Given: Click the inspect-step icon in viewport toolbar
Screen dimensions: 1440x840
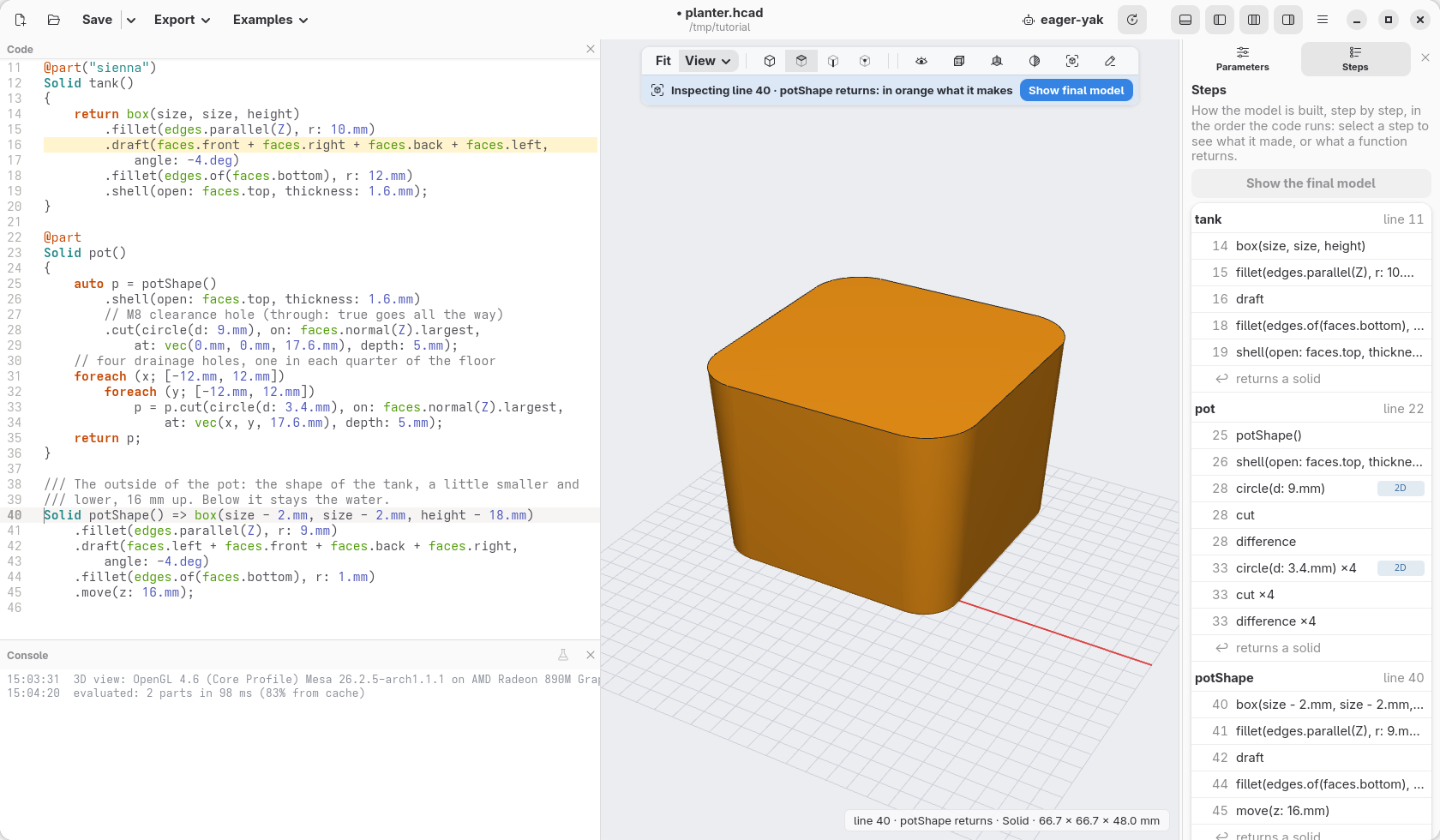Looking at the screenshot, I should point(1072,61).
